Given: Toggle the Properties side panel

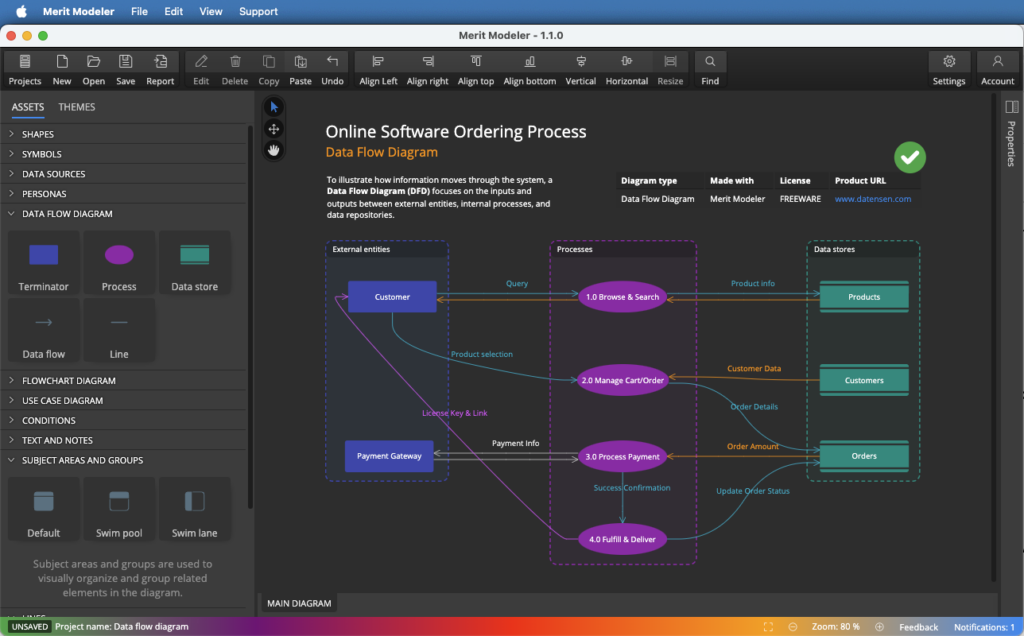Looking at the screenshot, I should [1011, 107].
